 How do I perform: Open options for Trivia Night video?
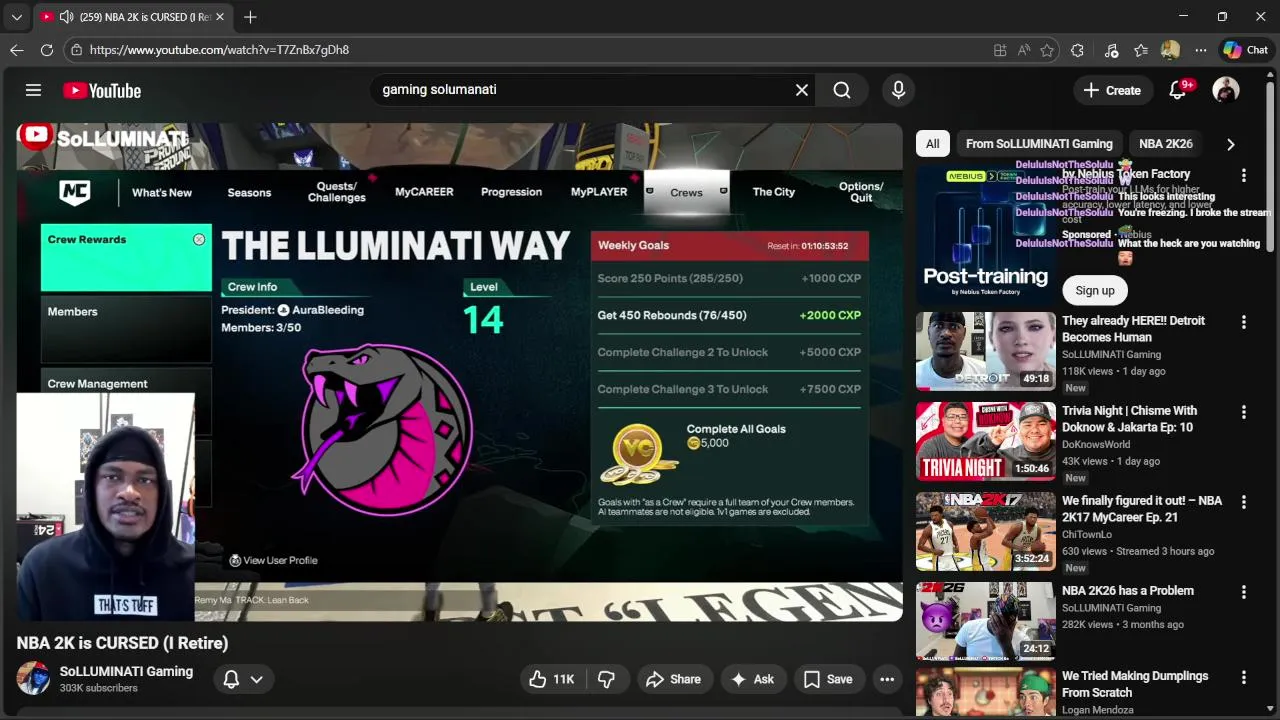tap(1244, 412)
